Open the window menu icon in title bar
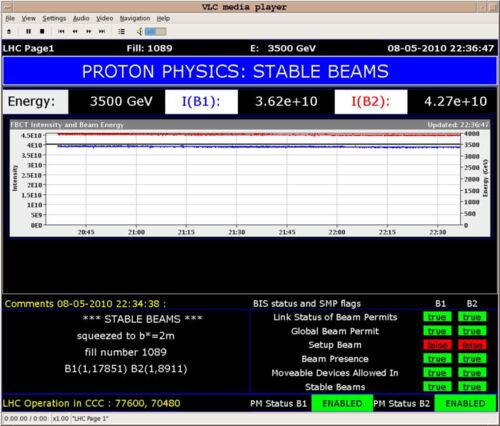500x426 pixels. 7,7
